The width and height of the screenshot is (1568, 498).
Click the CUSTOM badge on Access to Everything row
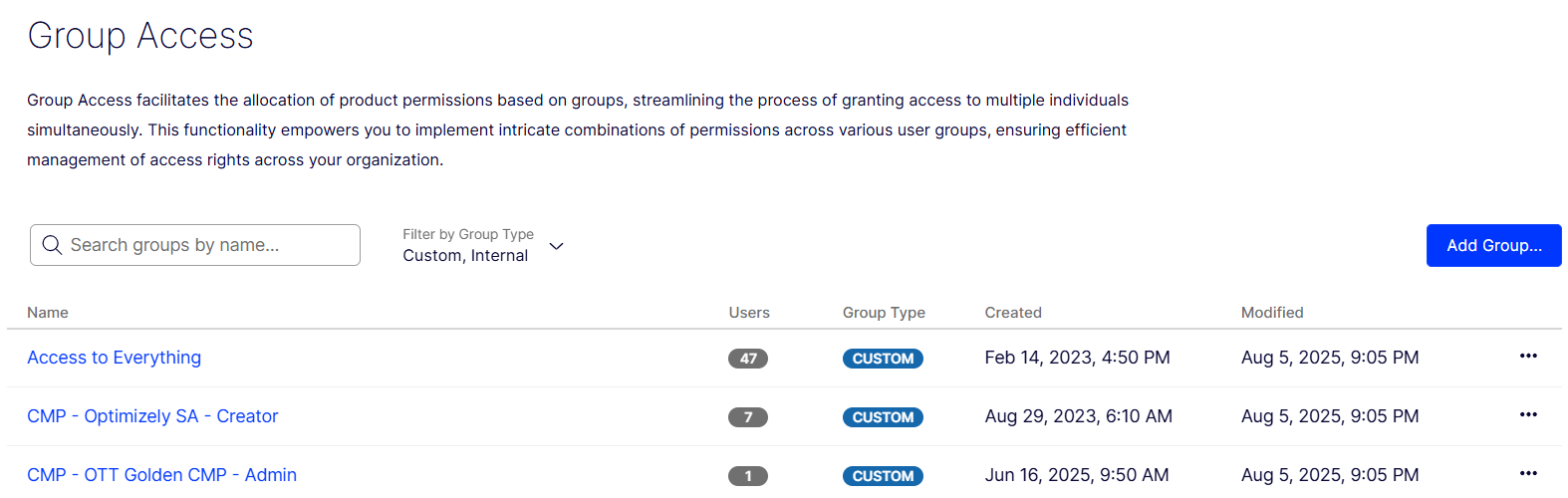click(x=883, y=359)
